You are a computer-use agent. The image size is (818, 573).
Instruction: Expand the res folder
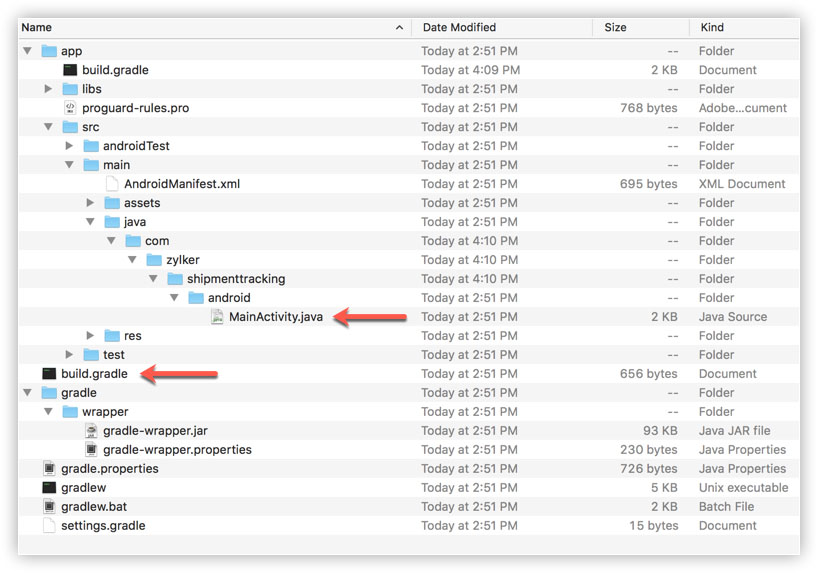point(90,336)
